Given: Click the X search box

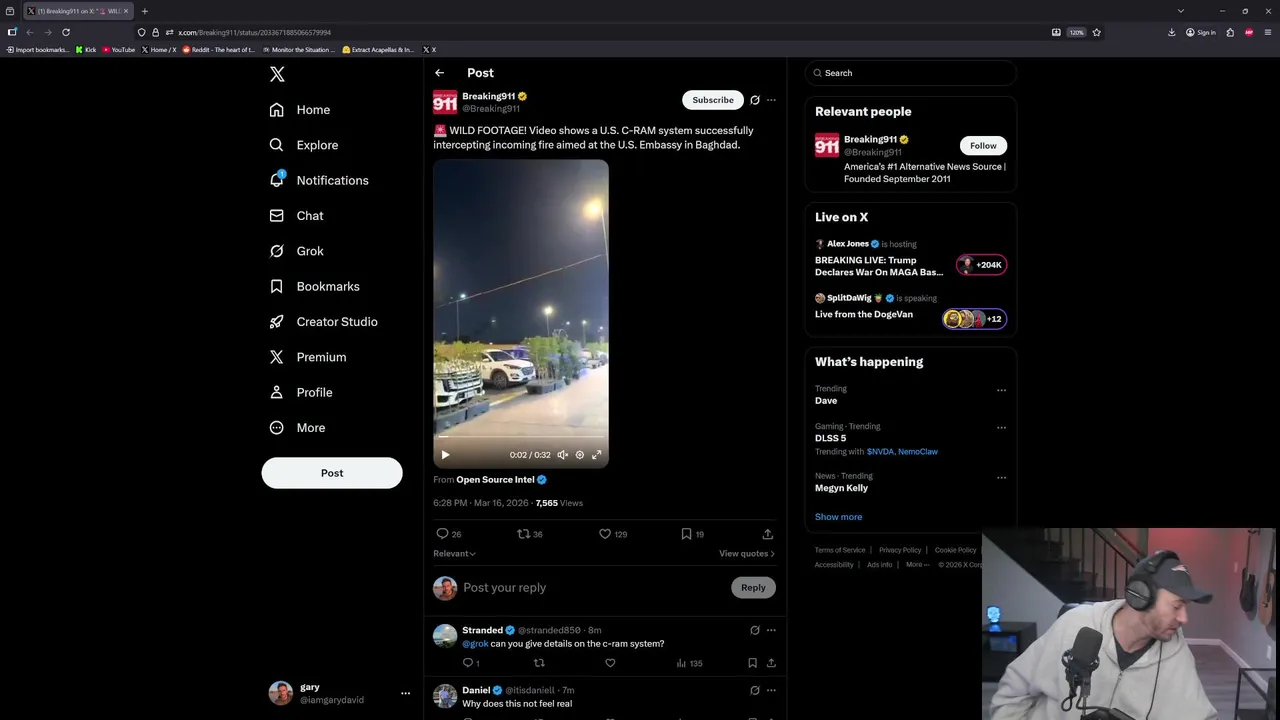Looking at the screenshot, I should [910, 73].
